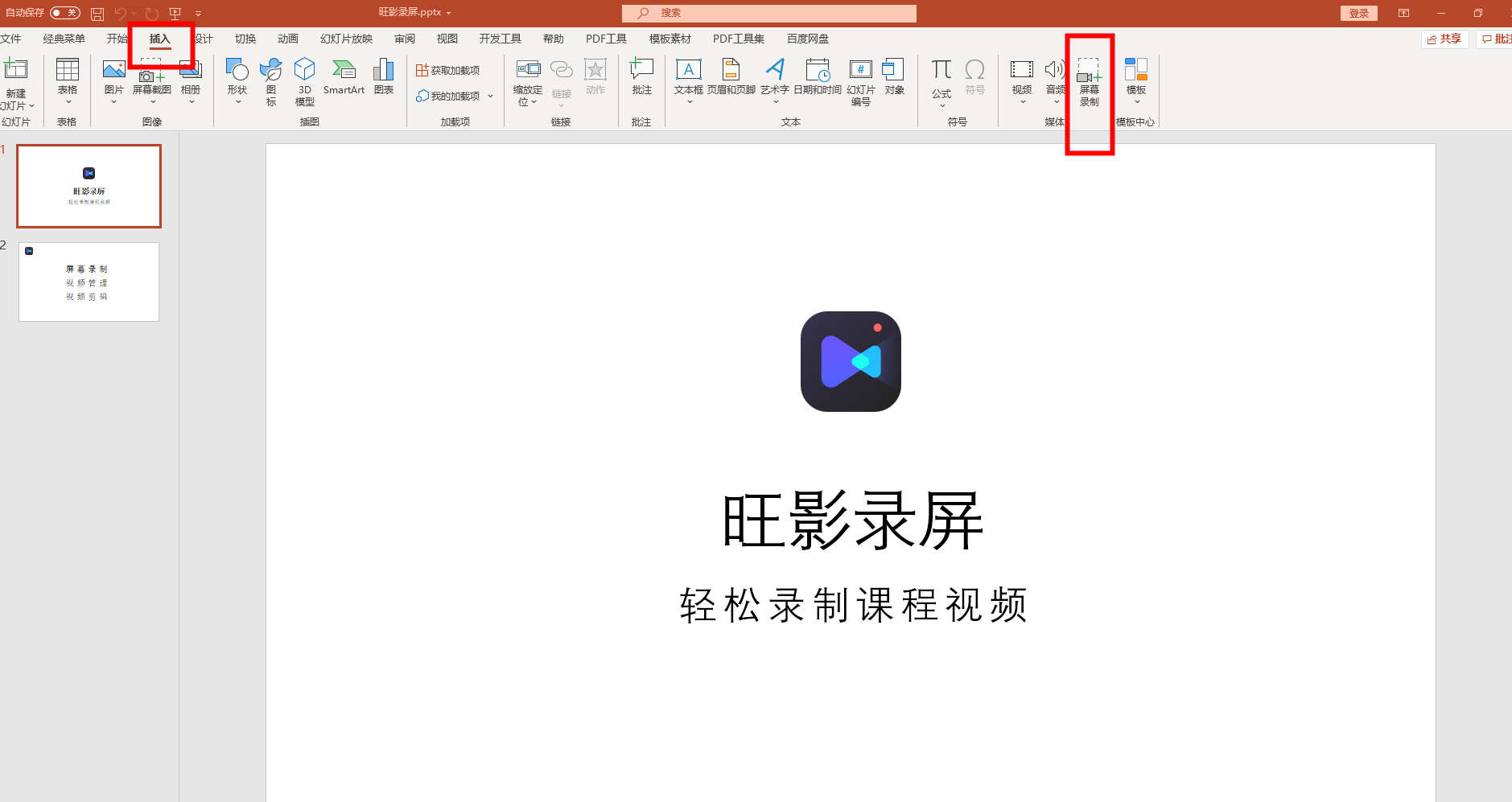The image size is (1512, 802).
Task: Select the Screenshot (屏幕截图) tool
Action: tap(152, 80)
